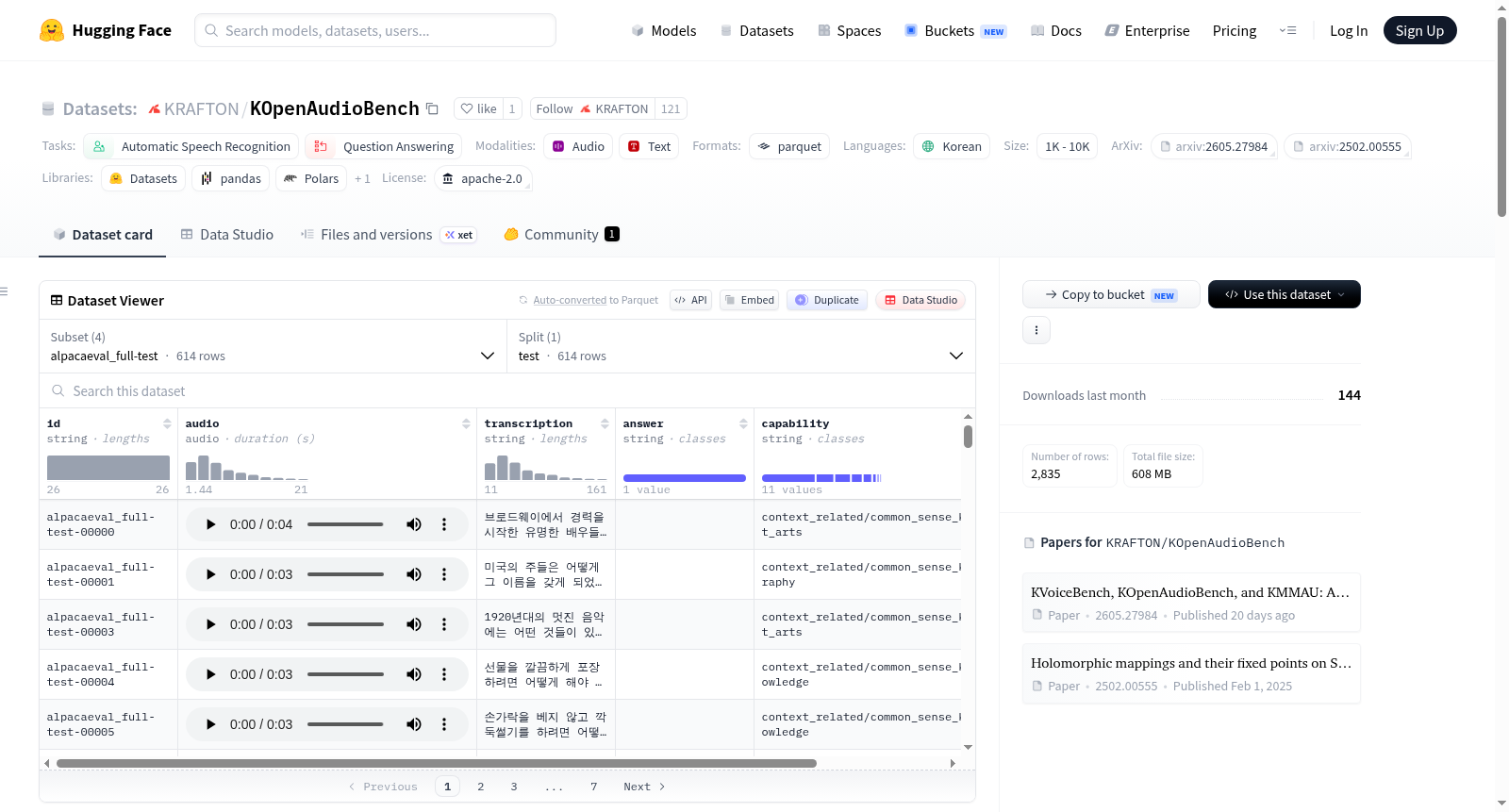Mute audio in alpacaeval_full-test-00001 row
This screenshot has height=812, width=1509.
pos(414,574)
